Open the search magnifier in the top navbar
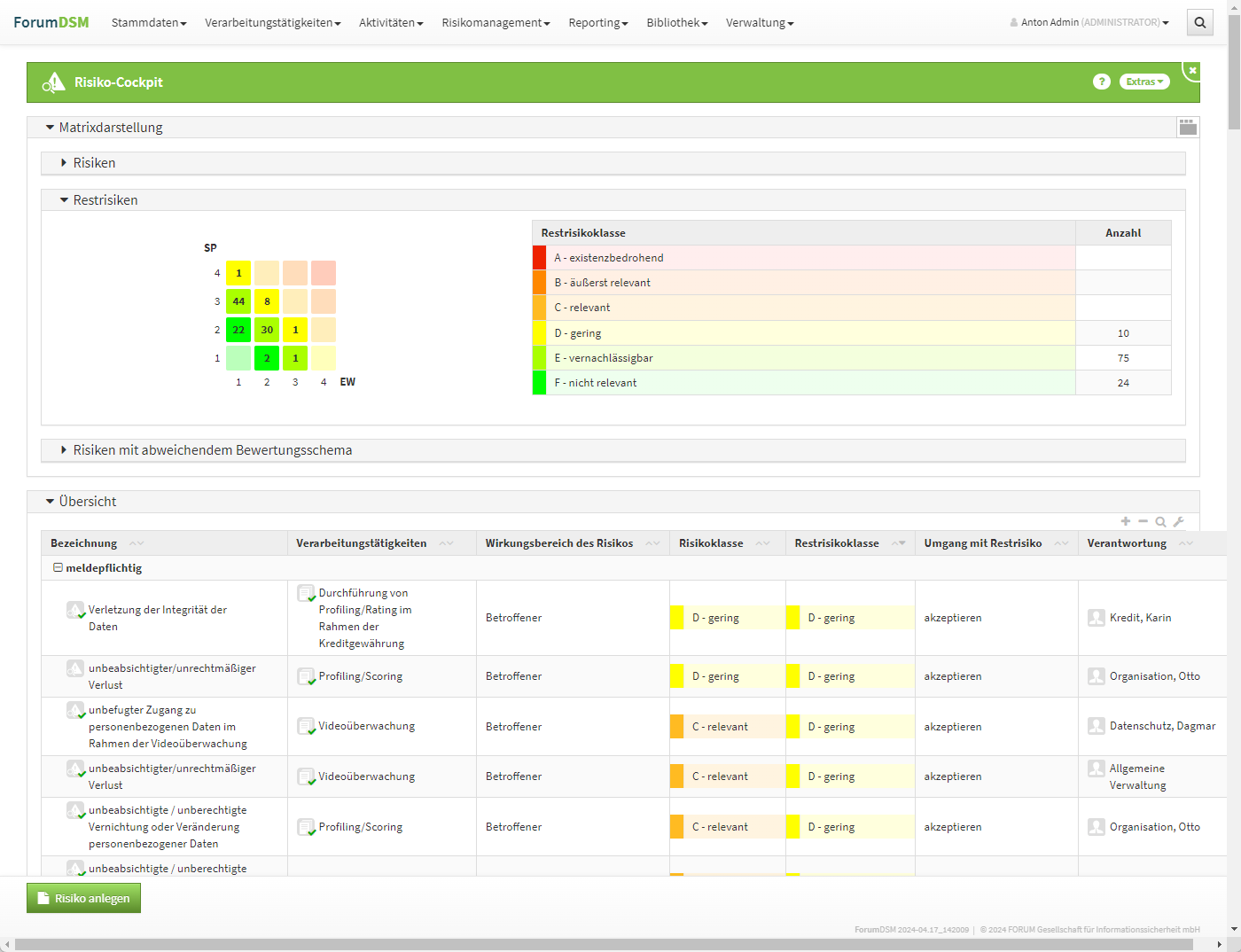Viewport: 1241px width, 952px height. coord(1199,23)
